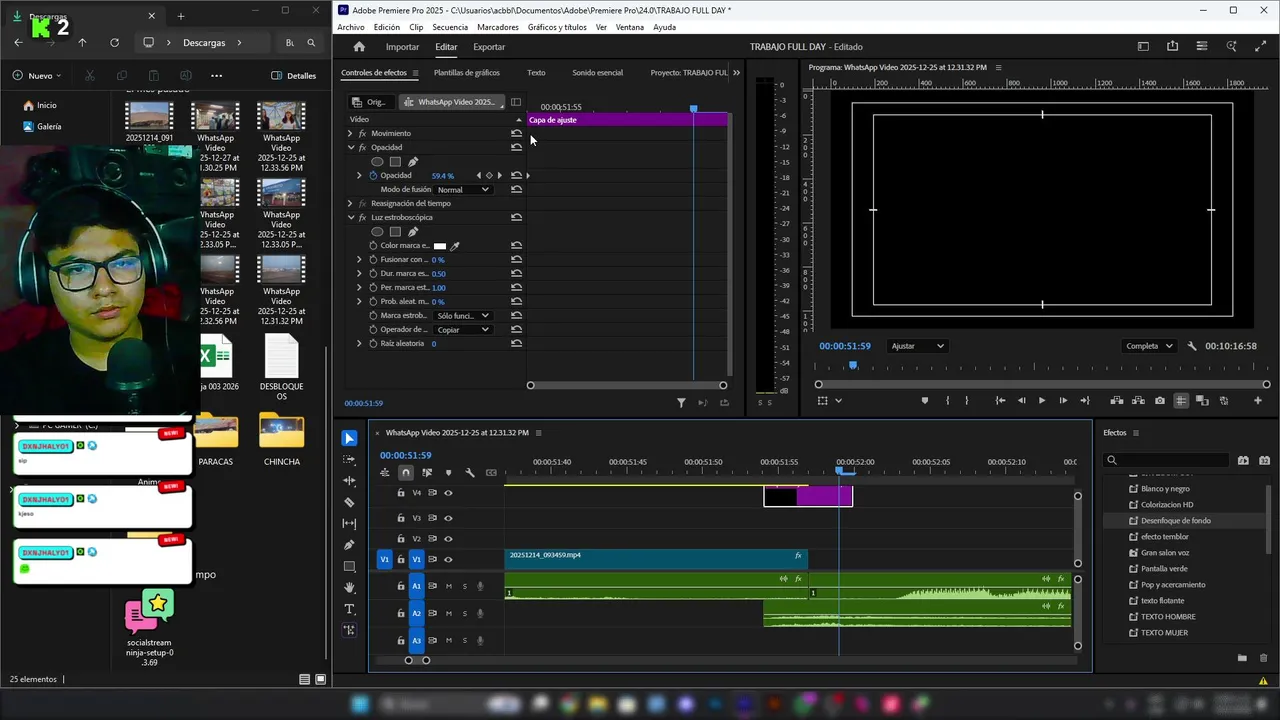Switch to Plantillas de gráficos tab
This screenshot has width=1280, height=720.
[x=467, y=73]
